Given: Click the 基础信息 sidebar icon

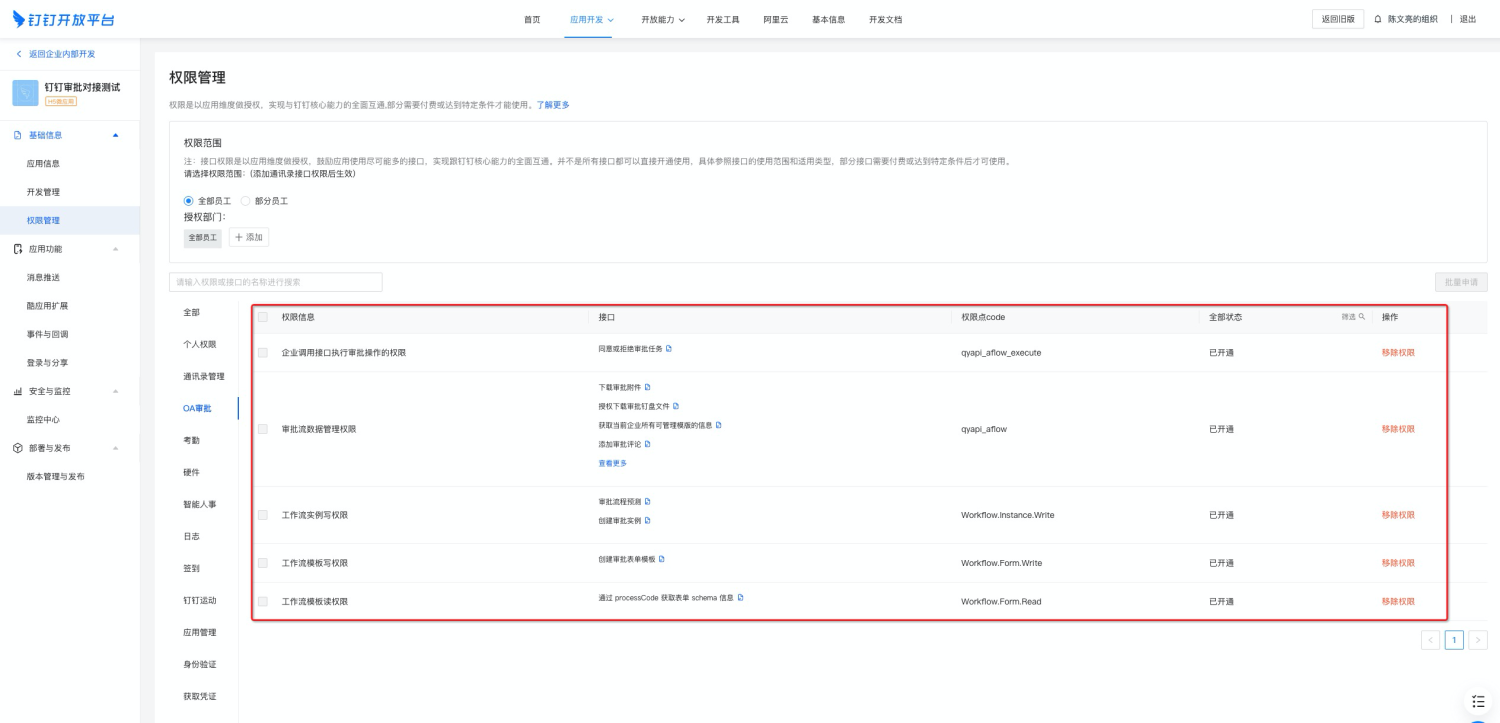Looking at the screenshot, I should (x=18, y=135).
